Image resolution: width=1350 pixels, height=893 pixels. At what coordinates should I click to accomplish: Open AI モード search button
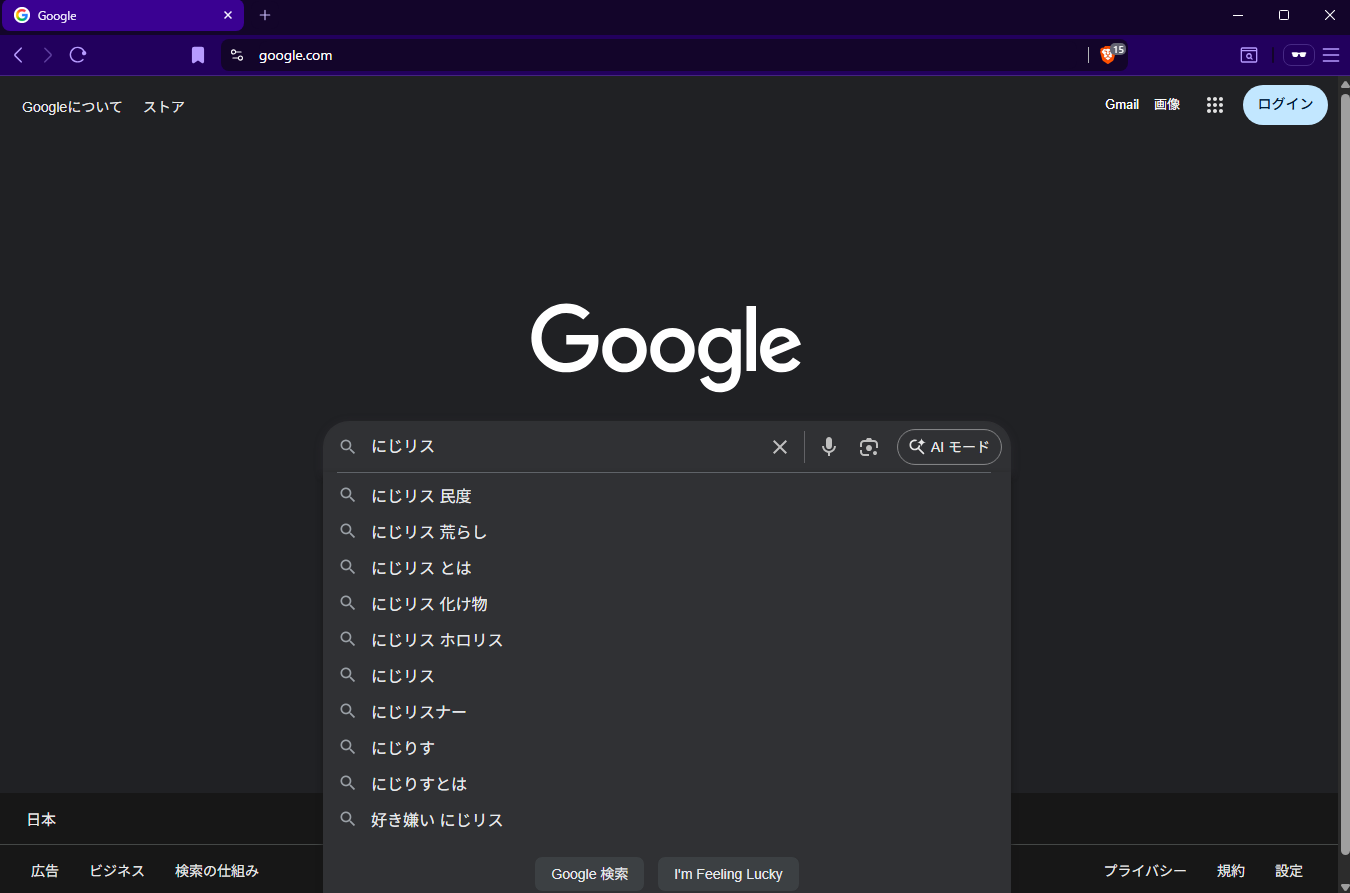coord(949,447)
